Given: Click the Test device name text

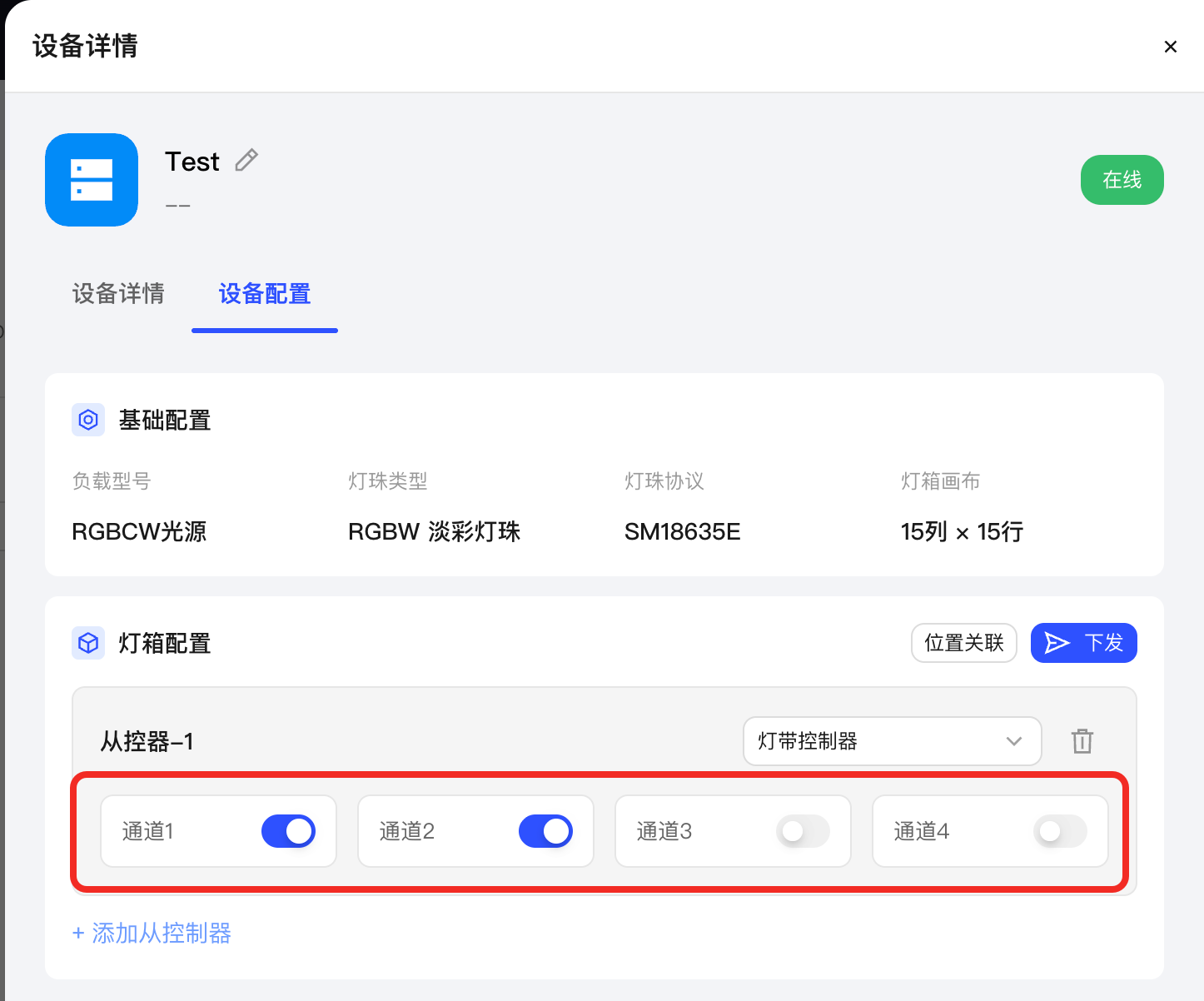Looking at the screenshot, I should (192, 162).
